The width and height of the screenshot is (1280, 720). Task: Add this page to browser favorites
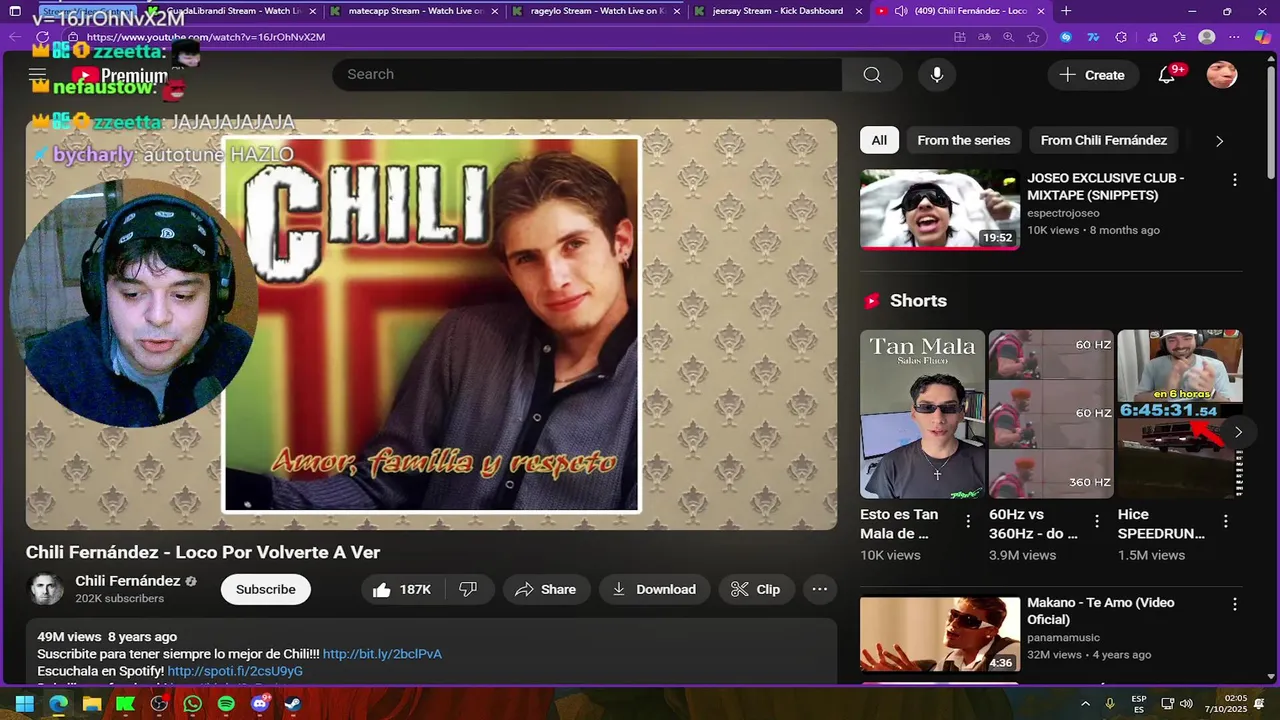pyautogui.click(x=1033, y=37)
